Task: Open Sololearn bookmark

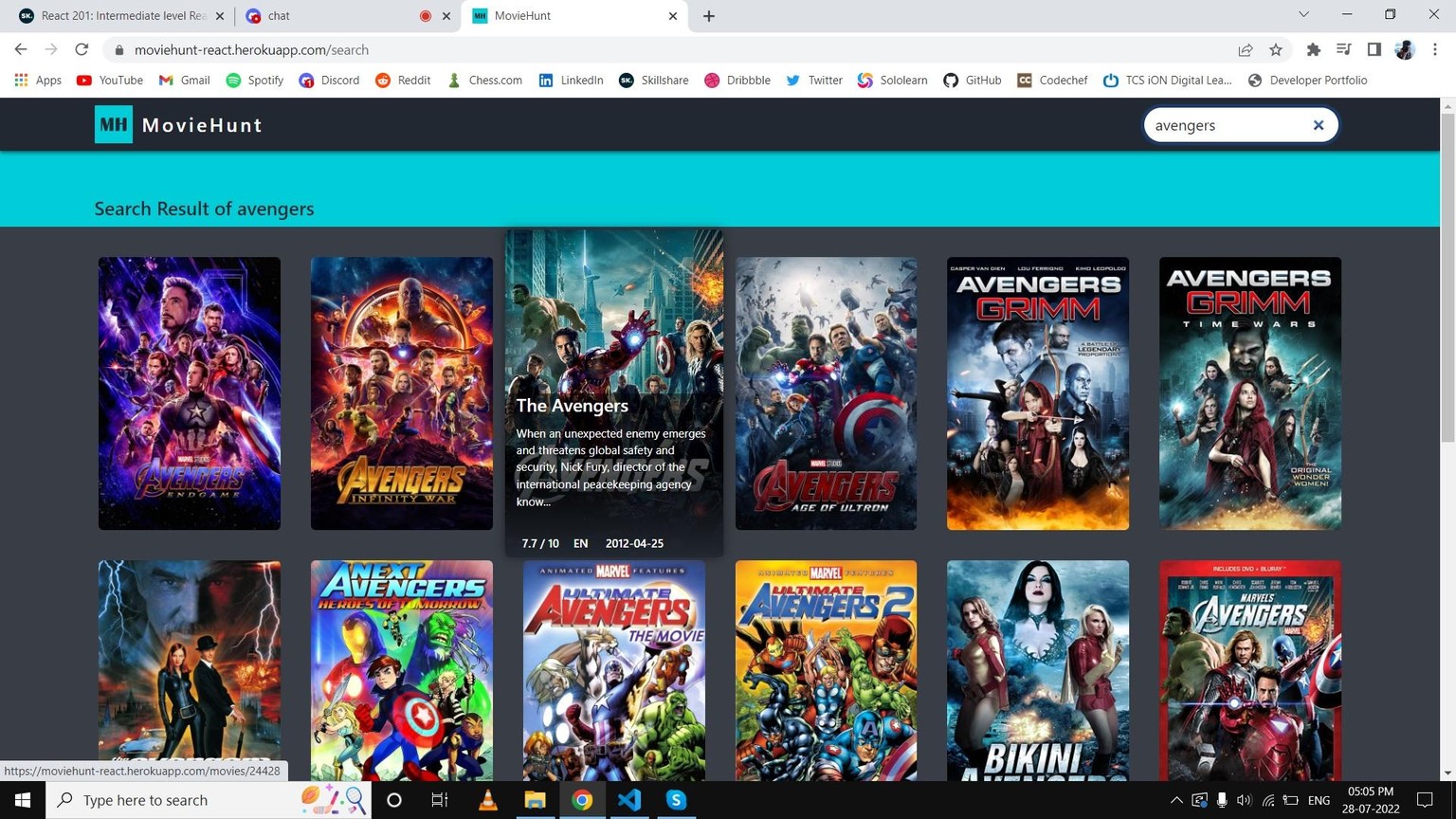Action: pyautogui.click(x=893, y=80)
